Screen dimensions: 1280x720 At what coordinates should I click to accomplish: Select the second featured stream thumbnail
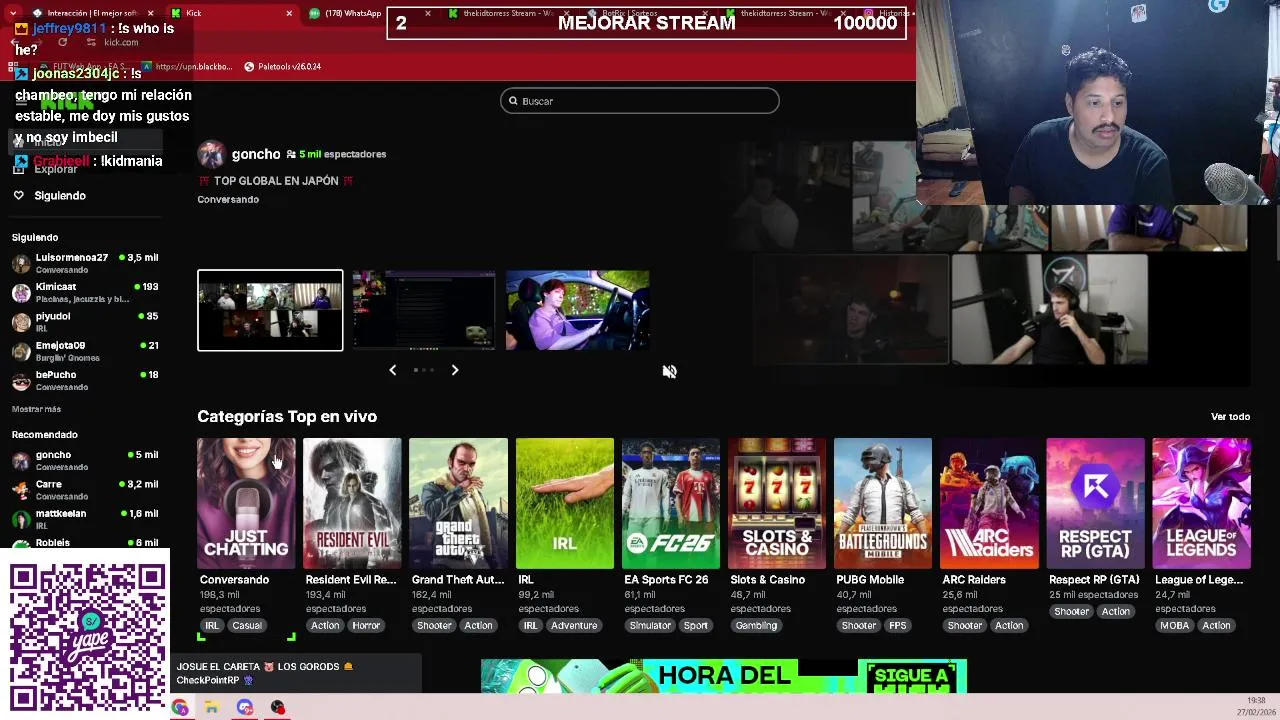[x=424, y=310]
